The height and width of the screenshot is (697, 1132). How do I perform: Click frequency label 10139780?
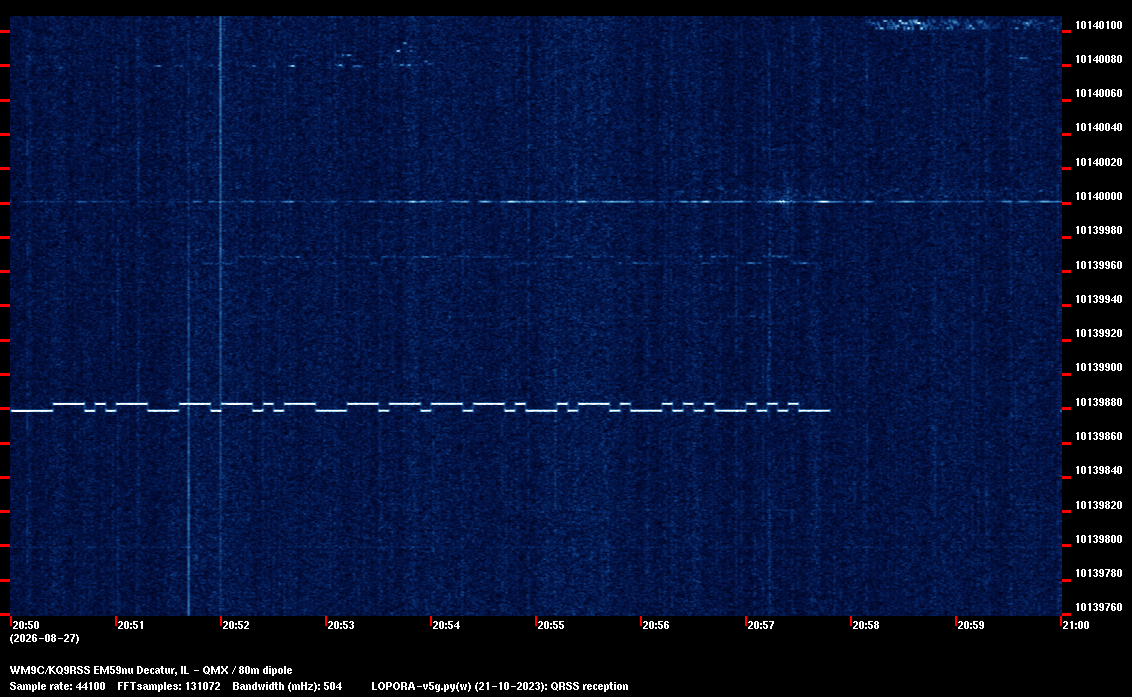click(1099, 573)
